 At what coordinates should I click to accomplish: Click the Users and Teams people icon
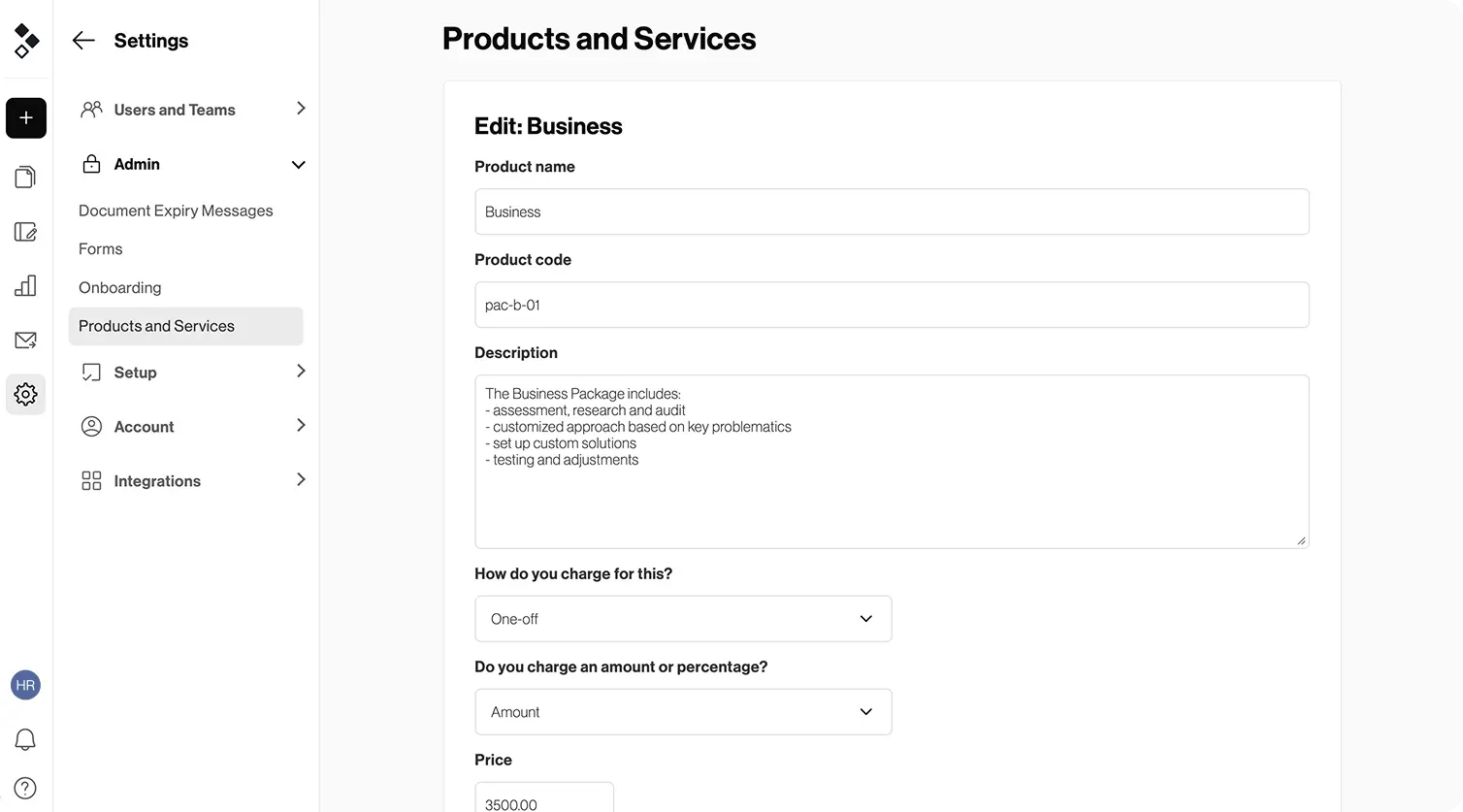[90, 110]
